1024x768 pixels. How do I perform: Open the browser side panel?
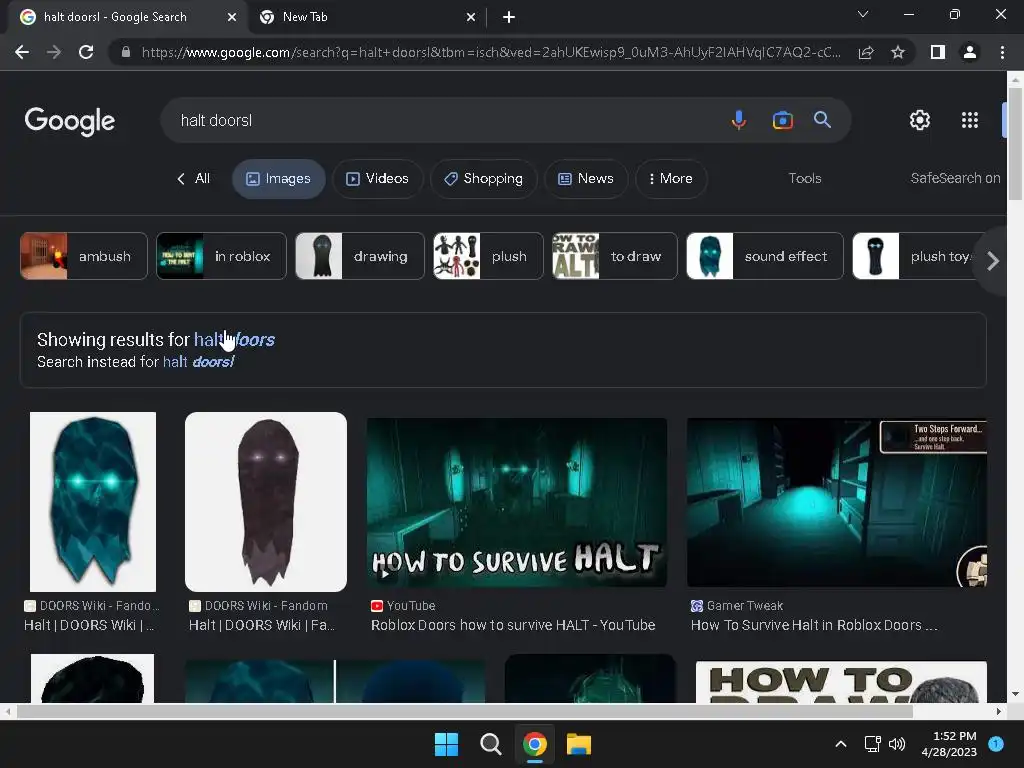coord(938,52)
